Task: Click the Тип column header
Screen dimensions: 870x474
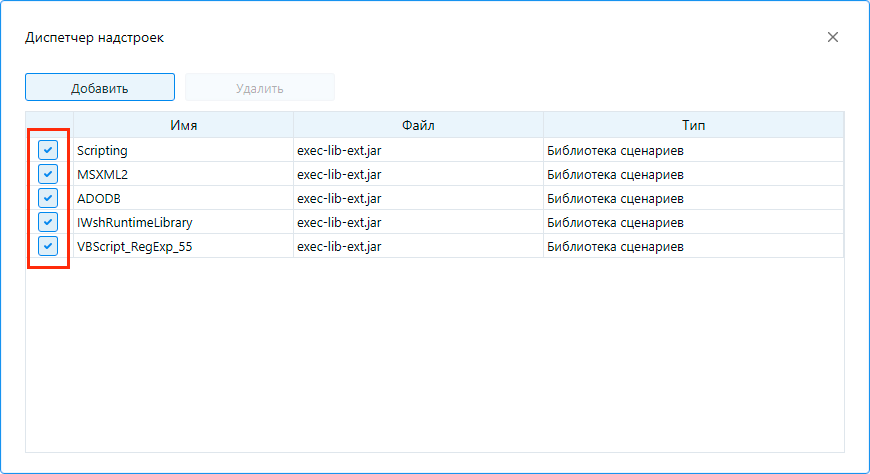Action: click(x=694, y=125)
